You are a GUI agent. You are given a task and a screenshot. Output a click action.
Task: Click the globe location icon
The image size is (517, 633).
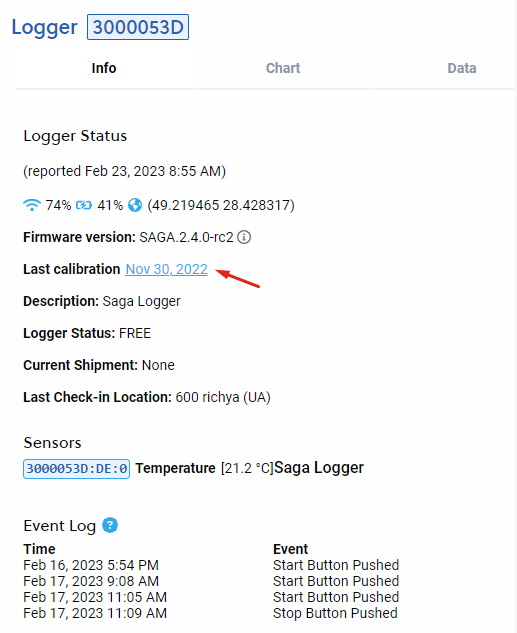(x=135, y=205)
